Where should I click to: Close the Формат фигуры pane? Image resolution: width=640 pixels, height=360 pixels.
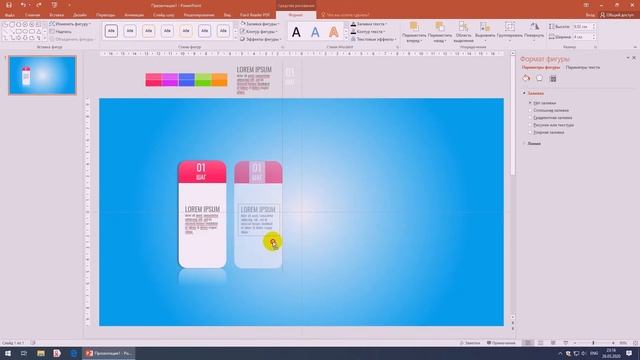pyautogui.click(x=634, y=58)
